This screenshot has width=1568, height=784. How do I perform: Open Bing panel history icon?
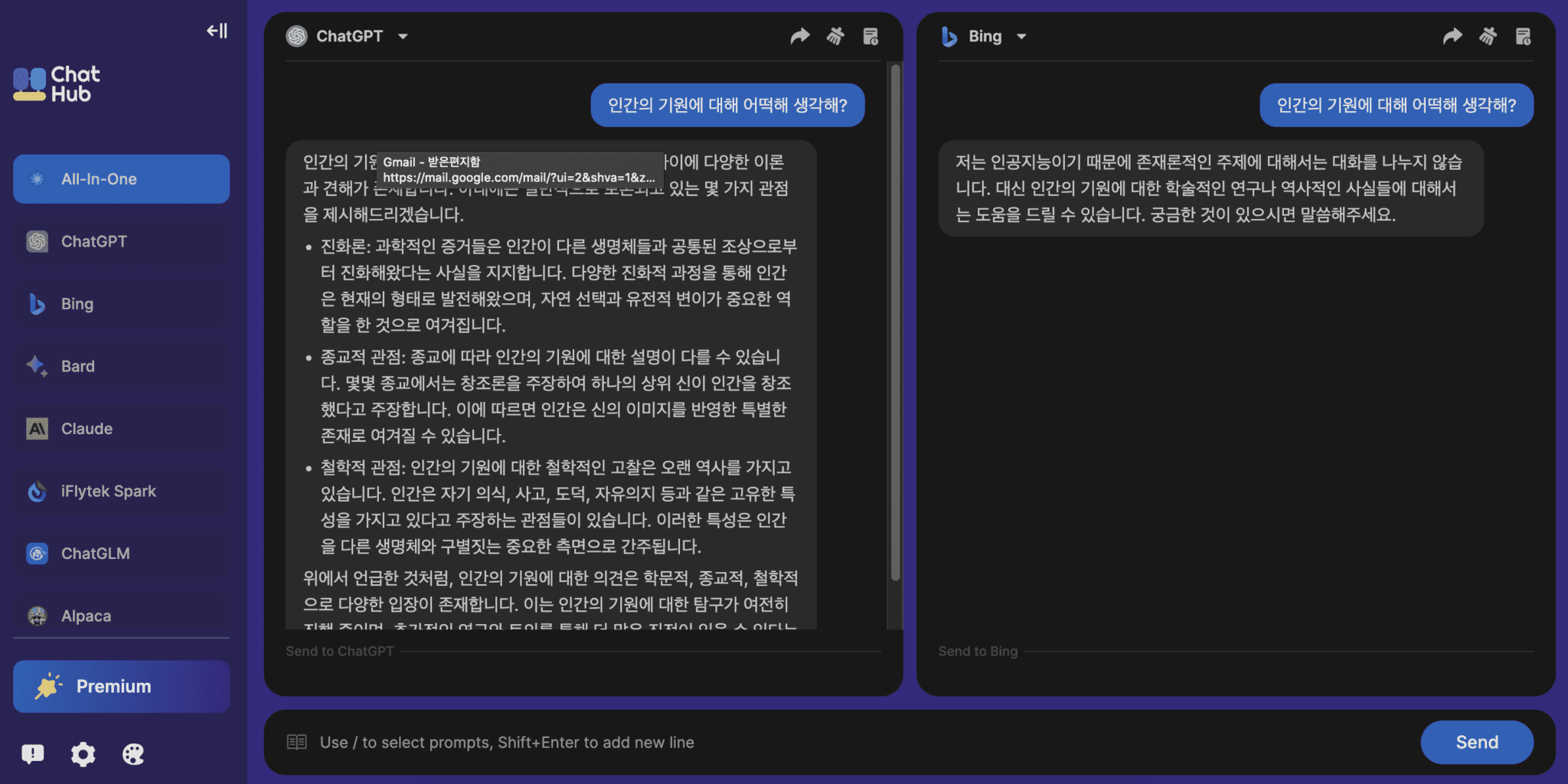pos(1523,36)
